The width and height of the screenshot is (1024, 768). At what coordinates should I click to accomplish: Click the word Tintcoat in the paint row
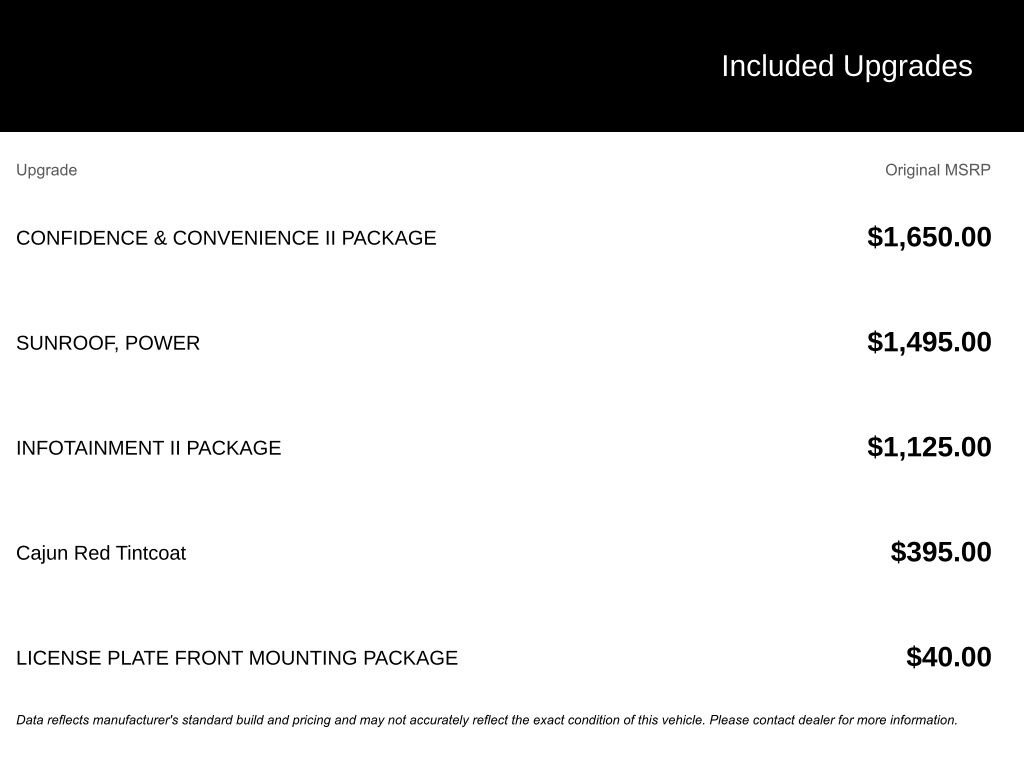(x=152, y=553)
